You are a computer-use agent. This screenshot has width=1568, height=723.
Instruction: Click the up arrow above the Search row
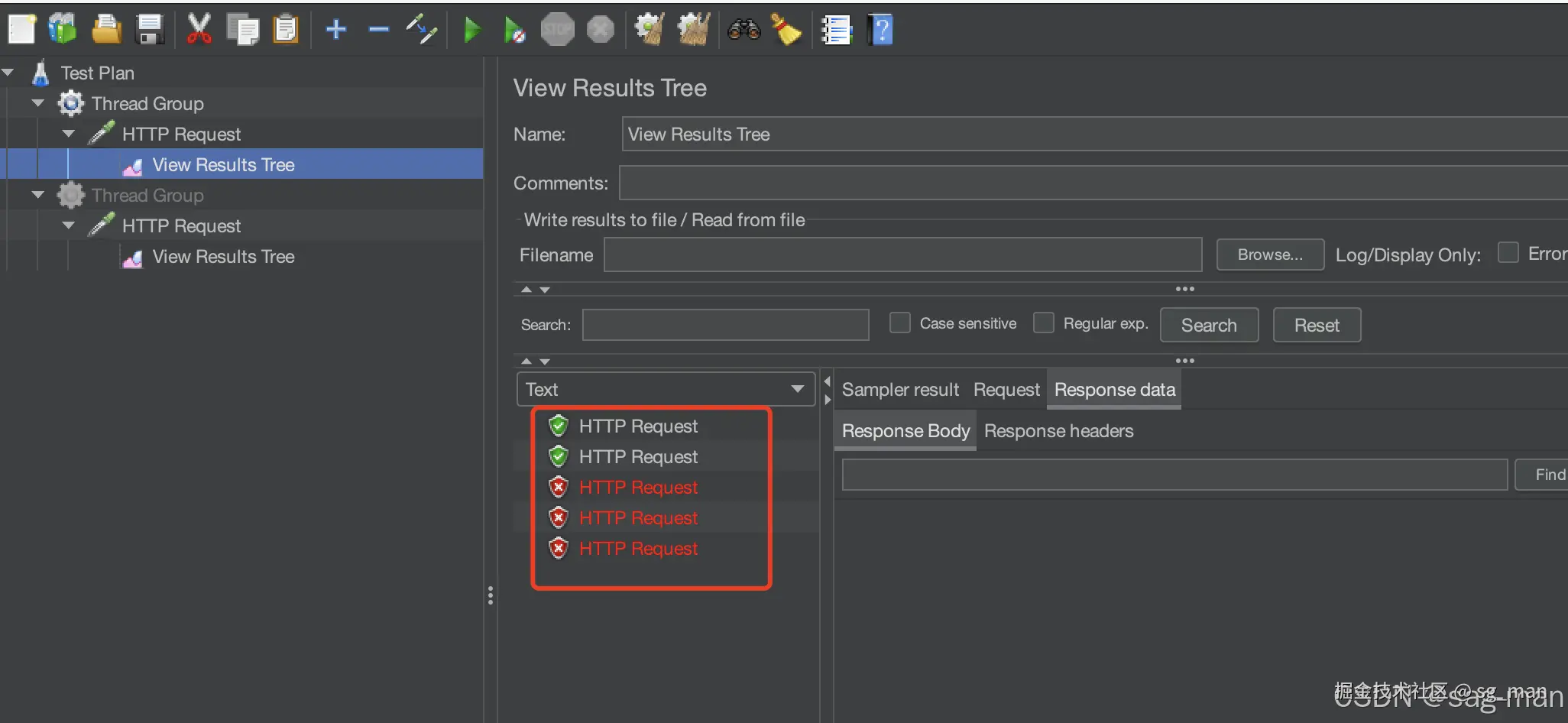(526, 290)
